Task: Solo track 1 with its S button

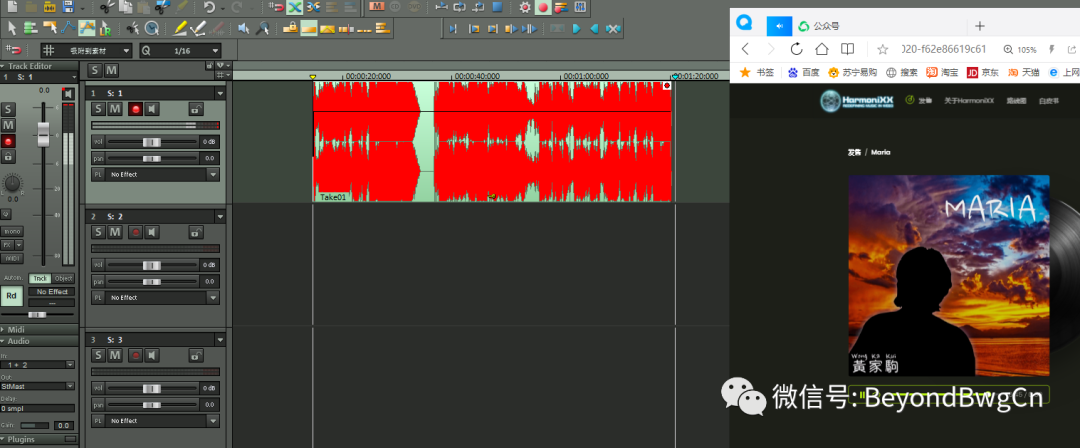Action: tap(98, 109)
